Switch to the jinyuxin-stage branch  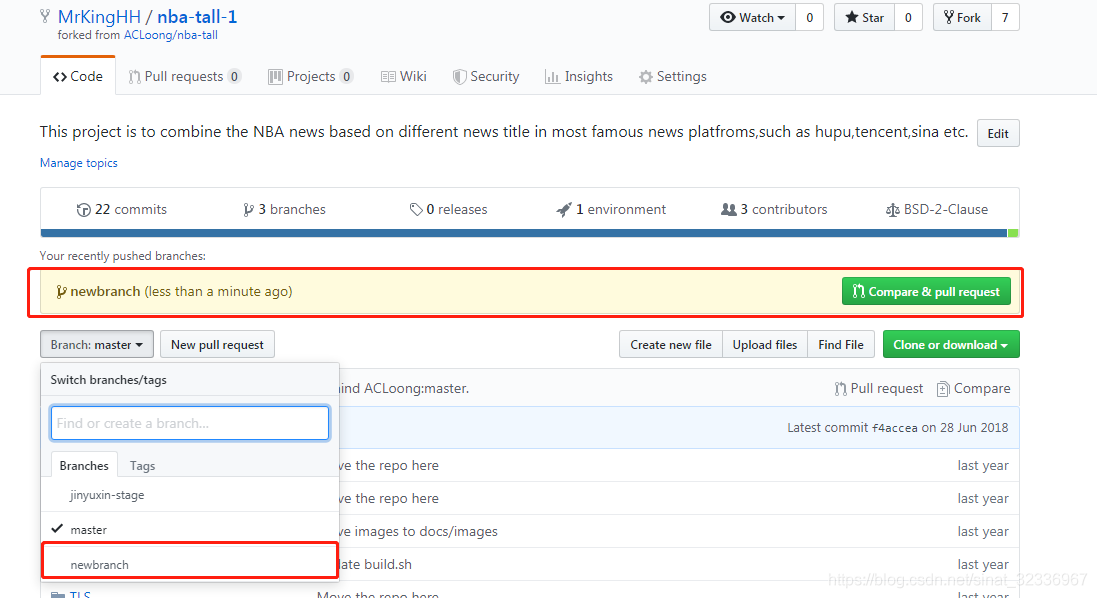190,494
